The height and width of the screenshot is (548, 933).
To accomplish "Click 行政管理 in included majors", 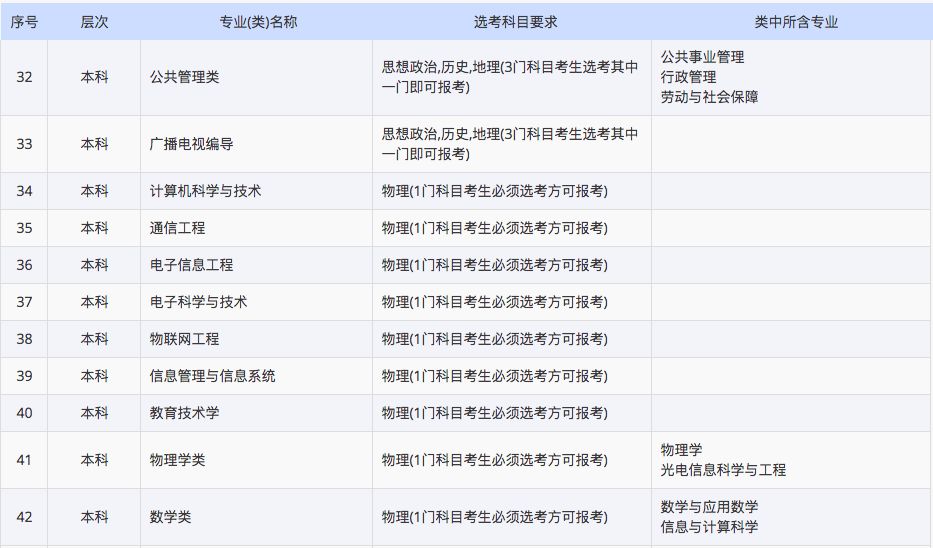I will (x=688, y=77).
